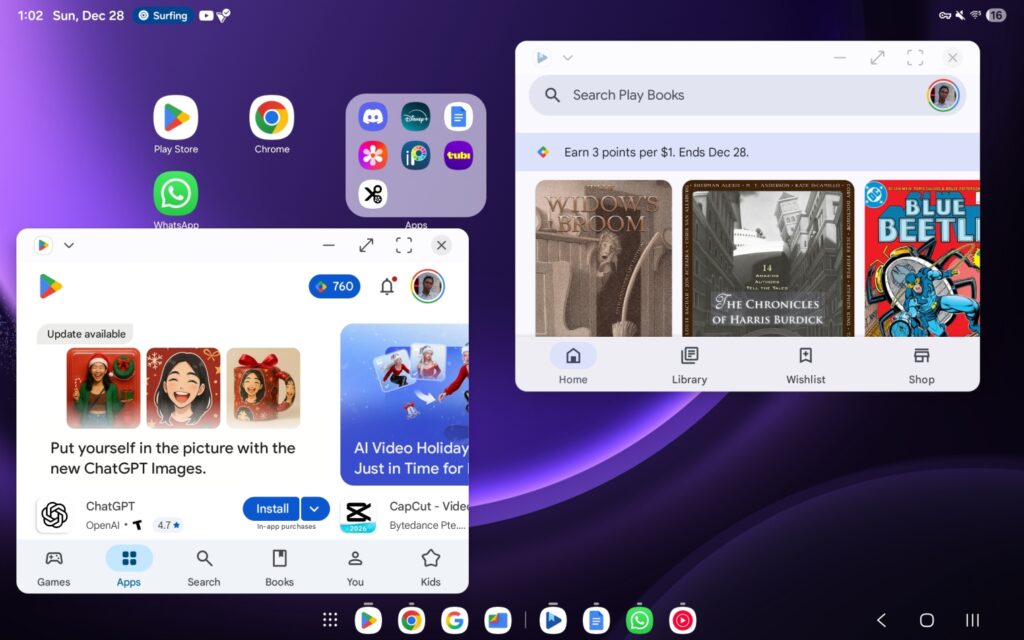Open the app grid from the taskbar

[330, 620]
